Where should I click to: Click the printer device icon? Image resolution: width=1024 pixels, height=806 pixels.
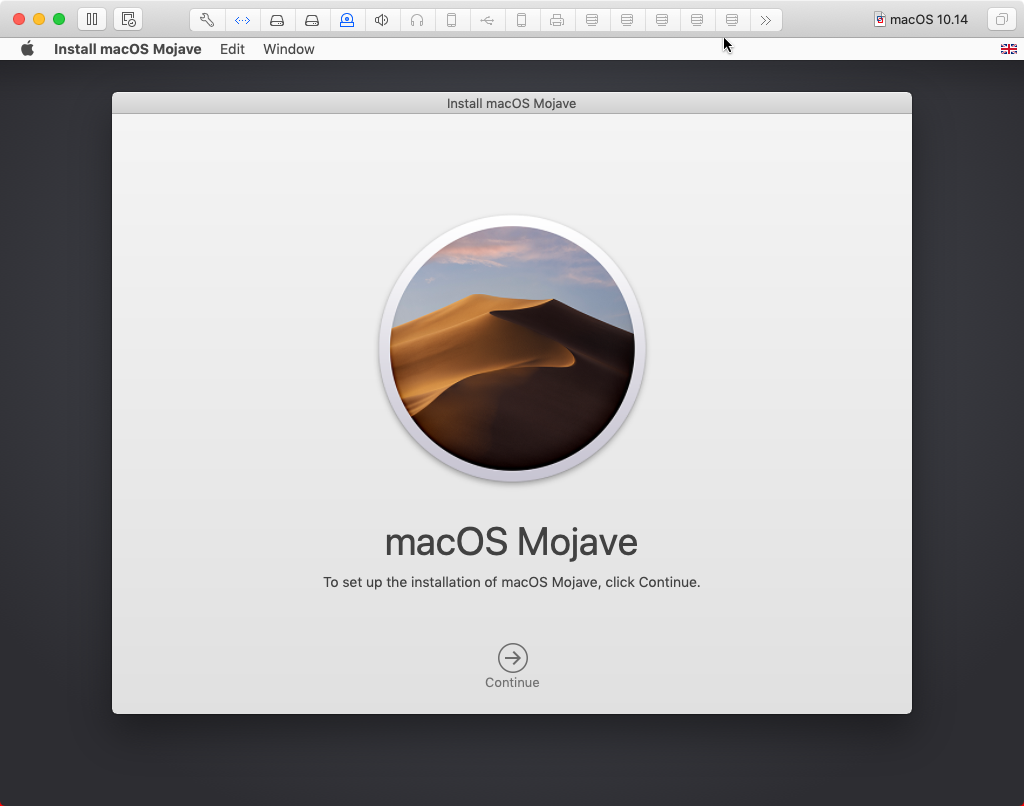coord(557,19)
